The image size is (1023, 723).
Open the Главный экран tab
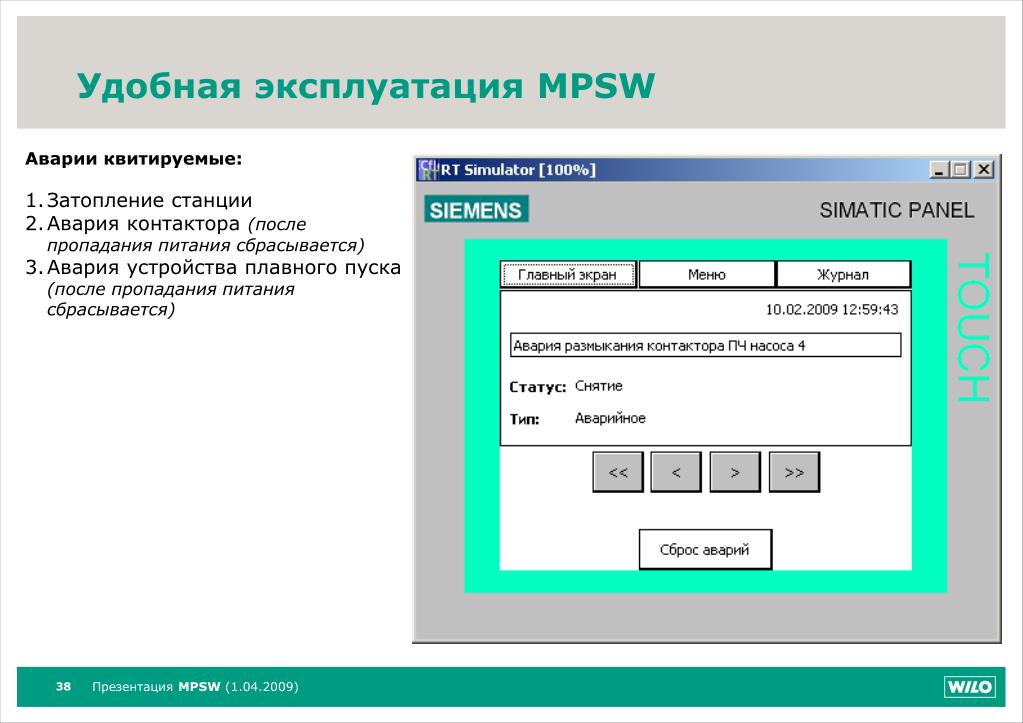coord(568,275)
